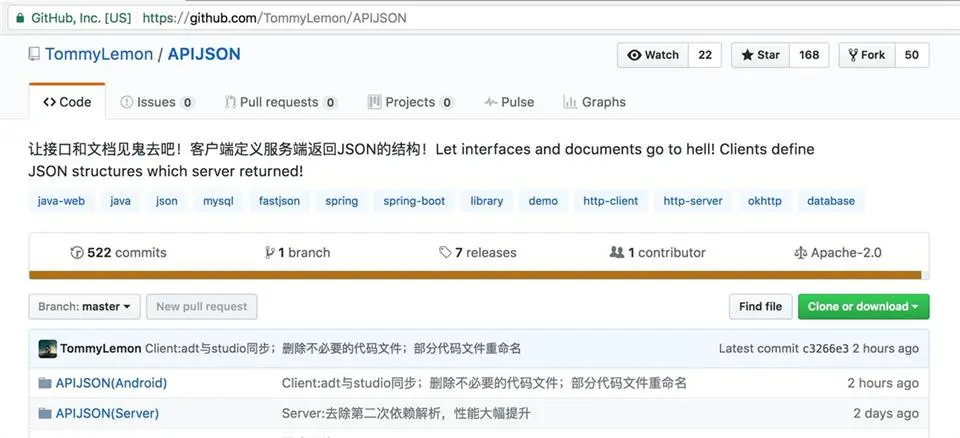Click the fastjson topic tag
The height and width of the screenshot is (438, 960).
(x=279, y=201)
